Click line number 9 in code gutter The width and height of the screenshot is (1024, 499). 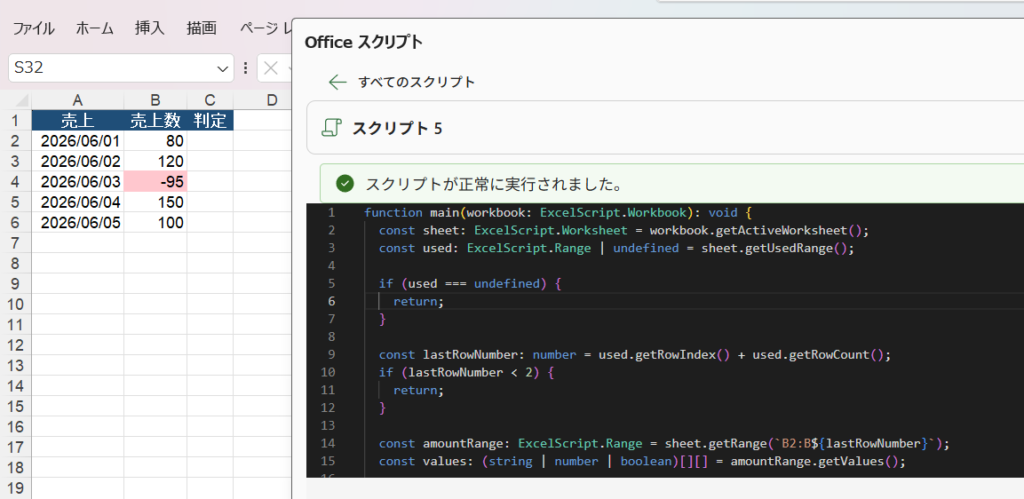(331, 355)
